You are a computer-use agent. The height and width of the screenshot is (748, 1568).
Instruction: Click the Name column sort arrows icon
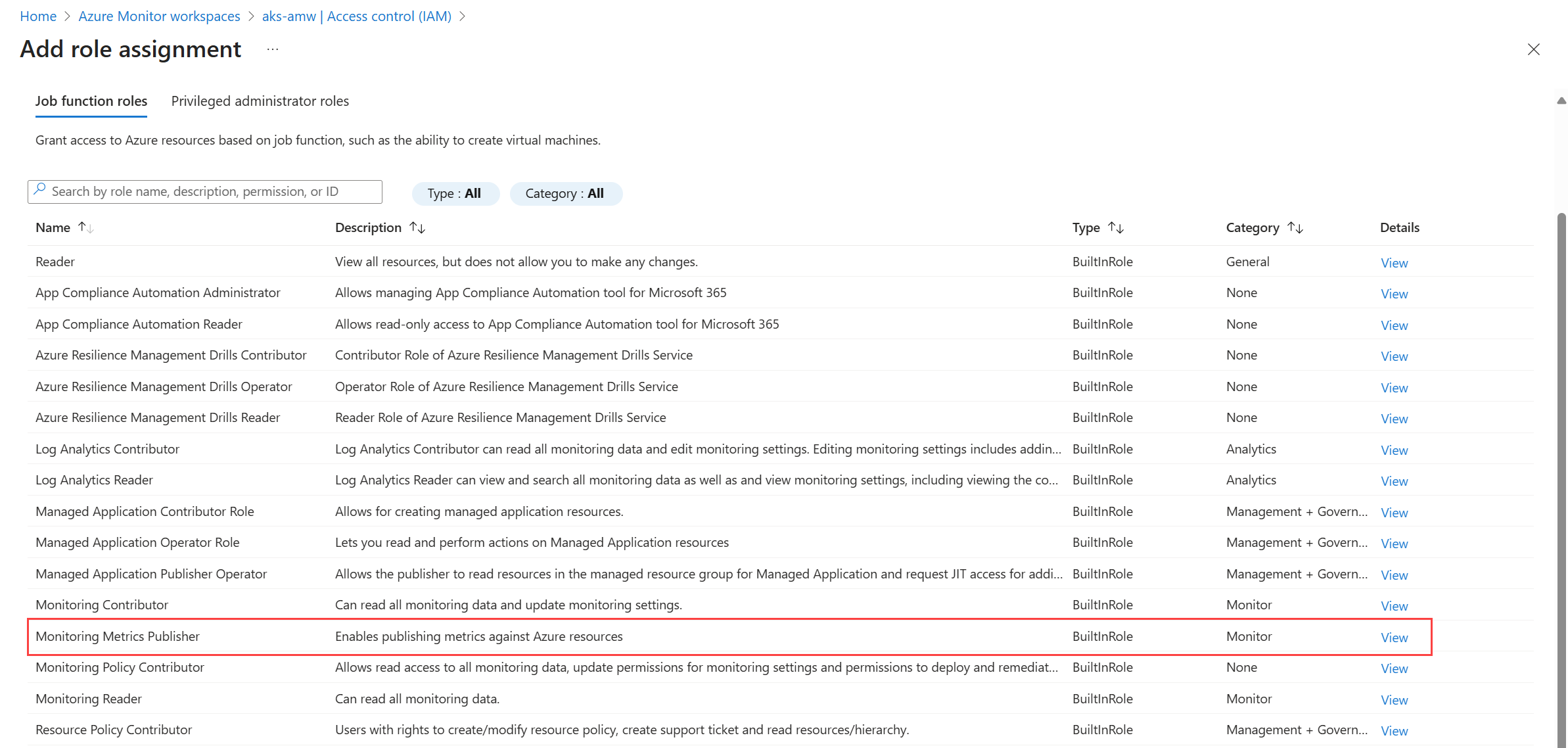tap(85, 227)
